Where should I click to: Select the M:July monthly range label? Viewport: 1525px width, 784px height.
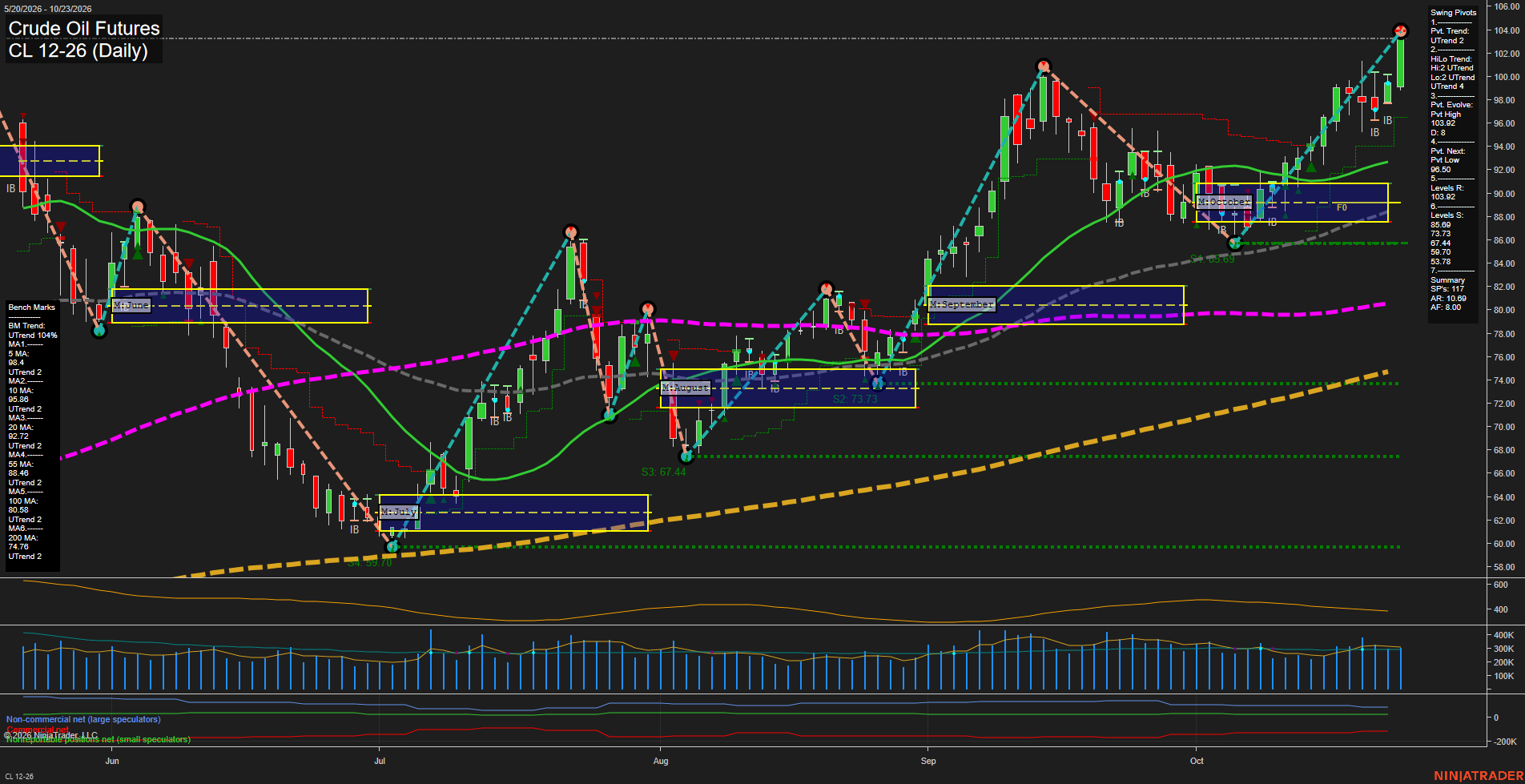pyautogui.click(x=399, y=512)
